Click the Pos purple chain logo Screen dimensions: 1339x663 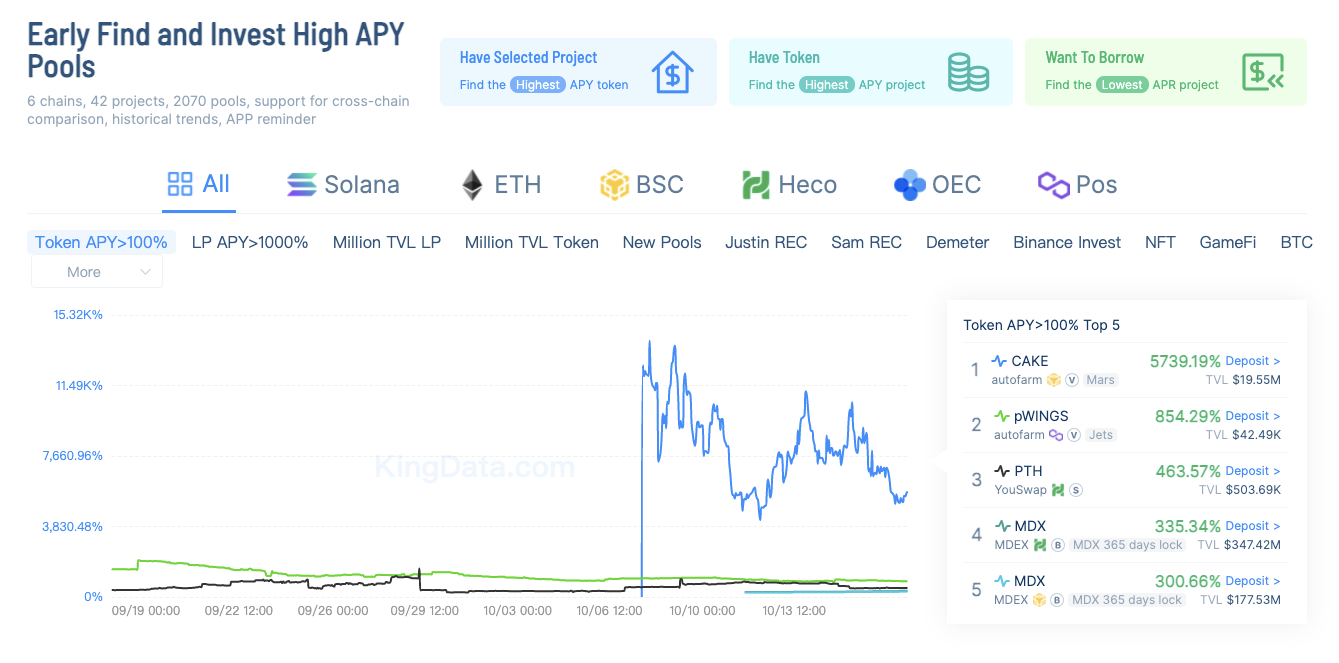pyautogui.click(x=1053, y=185)
